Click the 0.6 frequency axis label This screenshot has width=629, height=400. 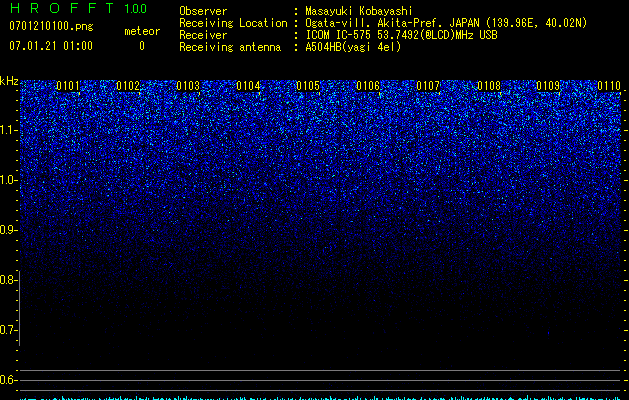[x=8, y=380]
